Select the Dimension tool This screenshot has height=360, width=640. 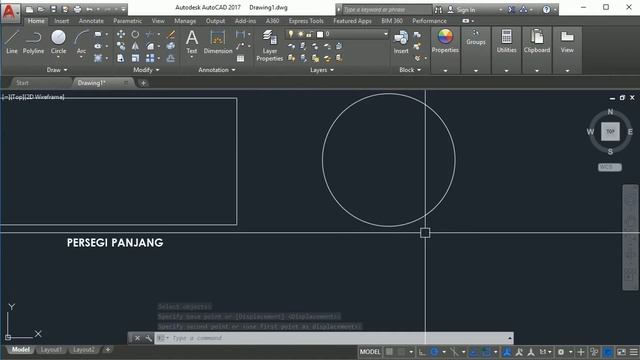[218, 42]
